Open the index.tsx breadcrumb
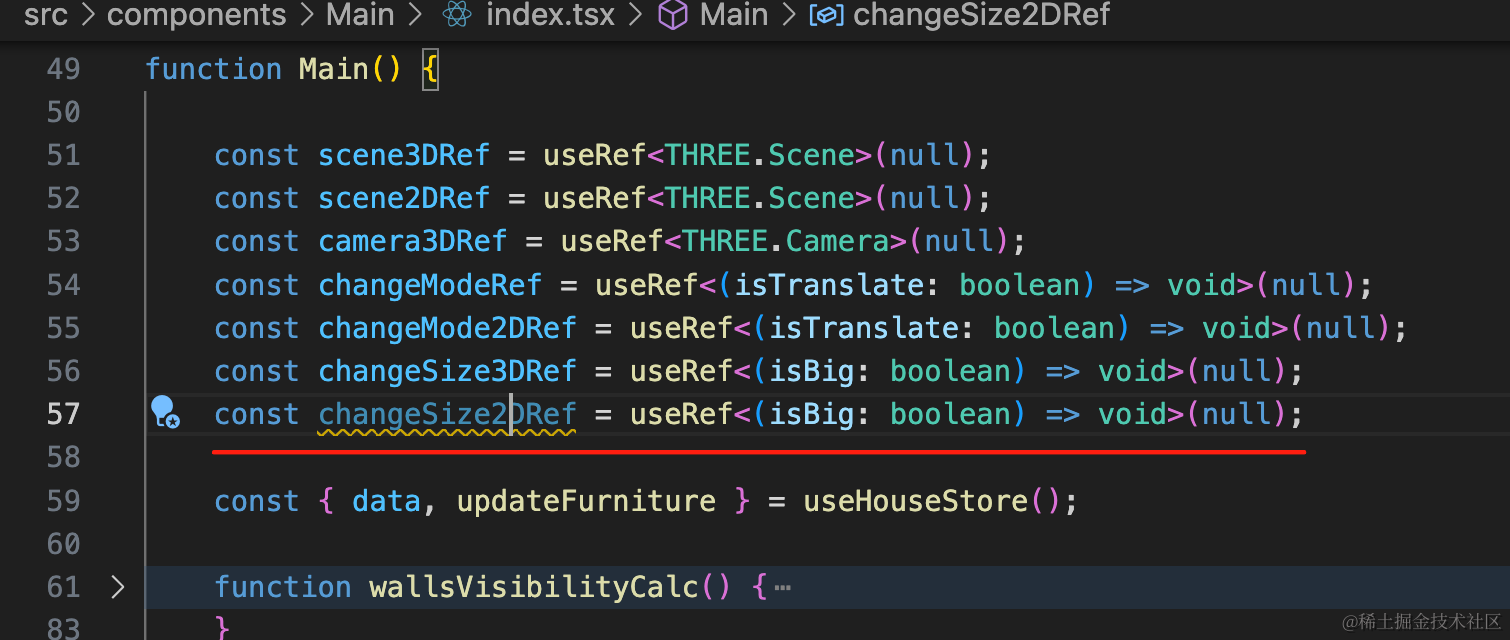Image resolution: width=1510 pixels, height=640 pixels. tap(550, 15)
